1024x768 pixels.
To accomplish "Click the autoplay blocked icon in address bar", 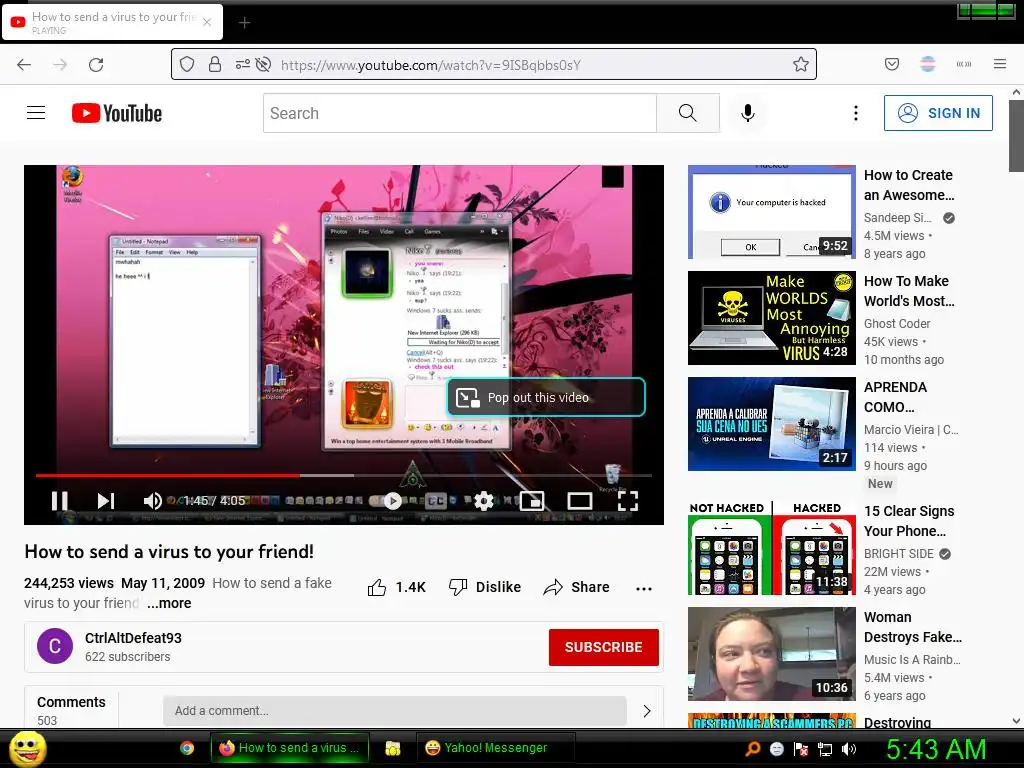I will pos(263,64).
